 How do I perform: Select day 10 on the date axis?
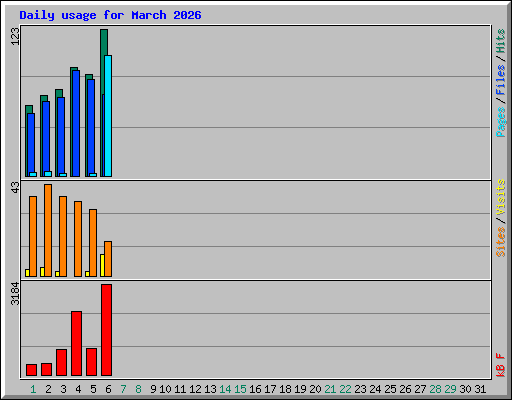[x=165, y=389]
